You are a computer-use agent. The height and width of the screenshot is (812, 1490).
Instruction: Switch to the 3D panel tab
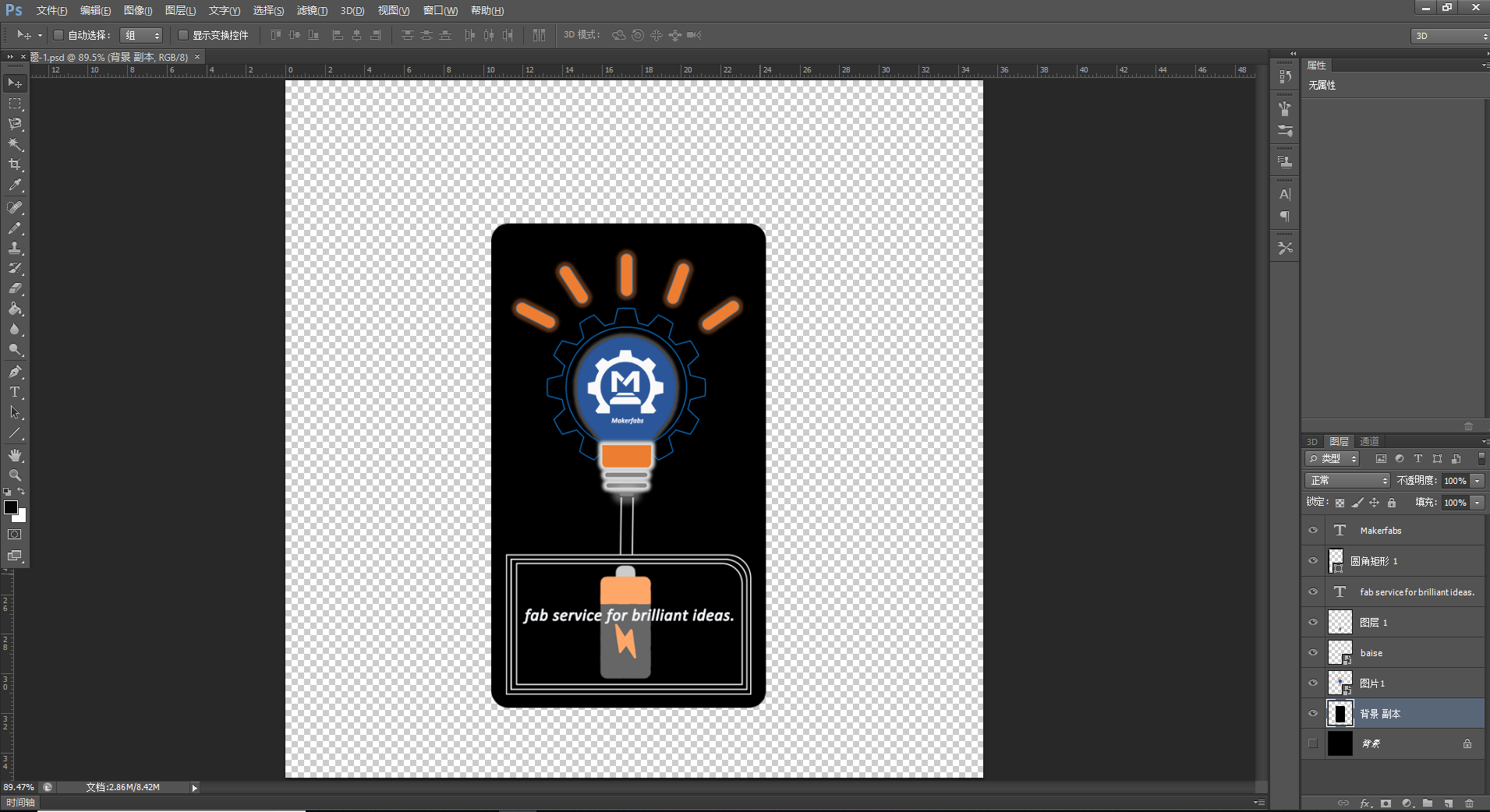(x=1312, y=442)
